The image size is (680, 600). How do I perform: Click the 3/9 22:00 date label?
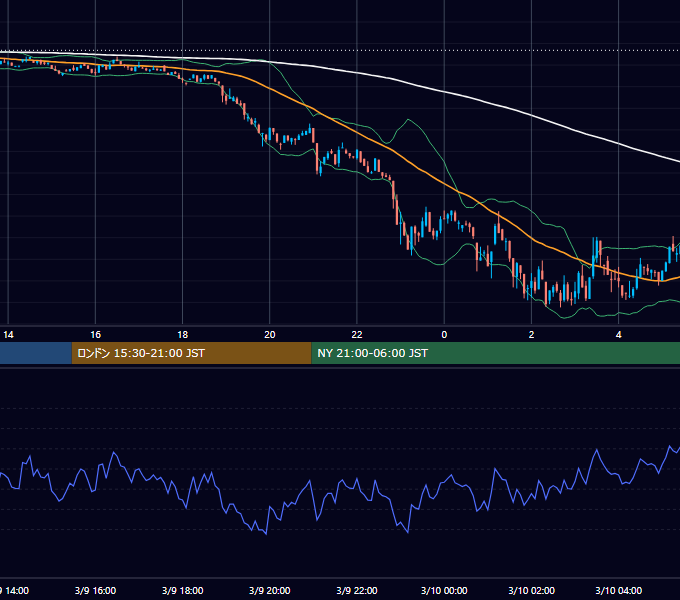point(357,590)
